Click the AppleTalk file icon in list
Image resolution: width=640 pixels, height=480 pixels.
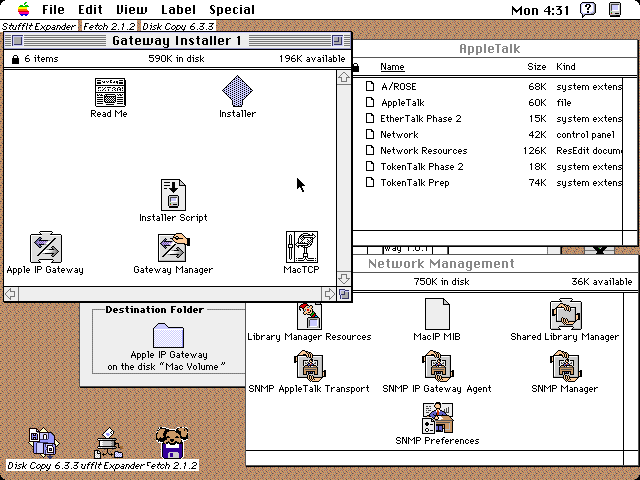coord(370,102)
